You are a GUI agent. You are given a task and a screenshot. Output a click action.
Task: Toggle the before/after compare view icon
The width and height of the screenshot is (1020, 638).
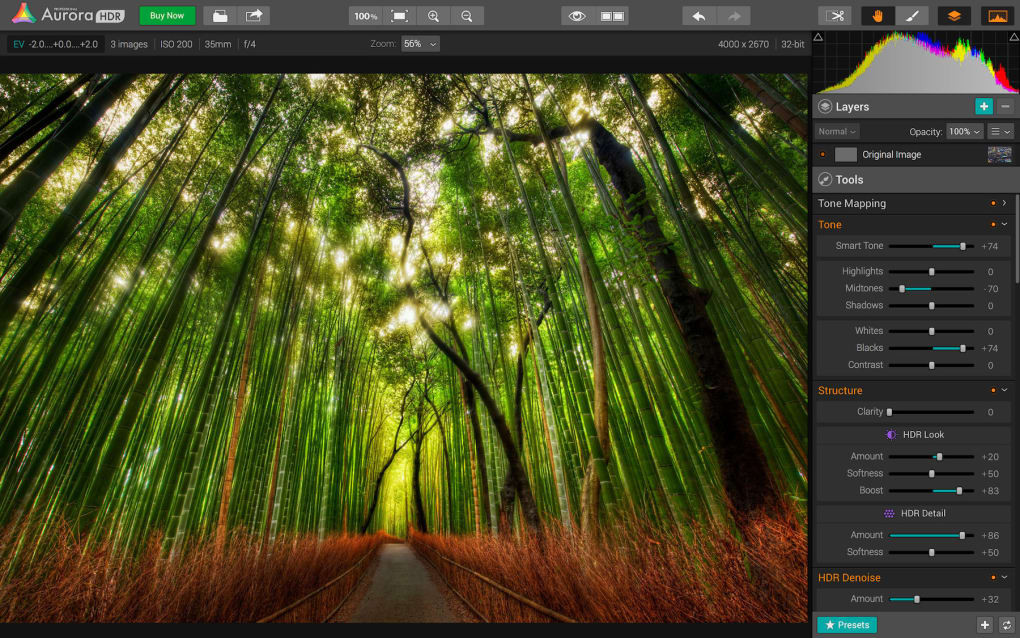point(611,16)
